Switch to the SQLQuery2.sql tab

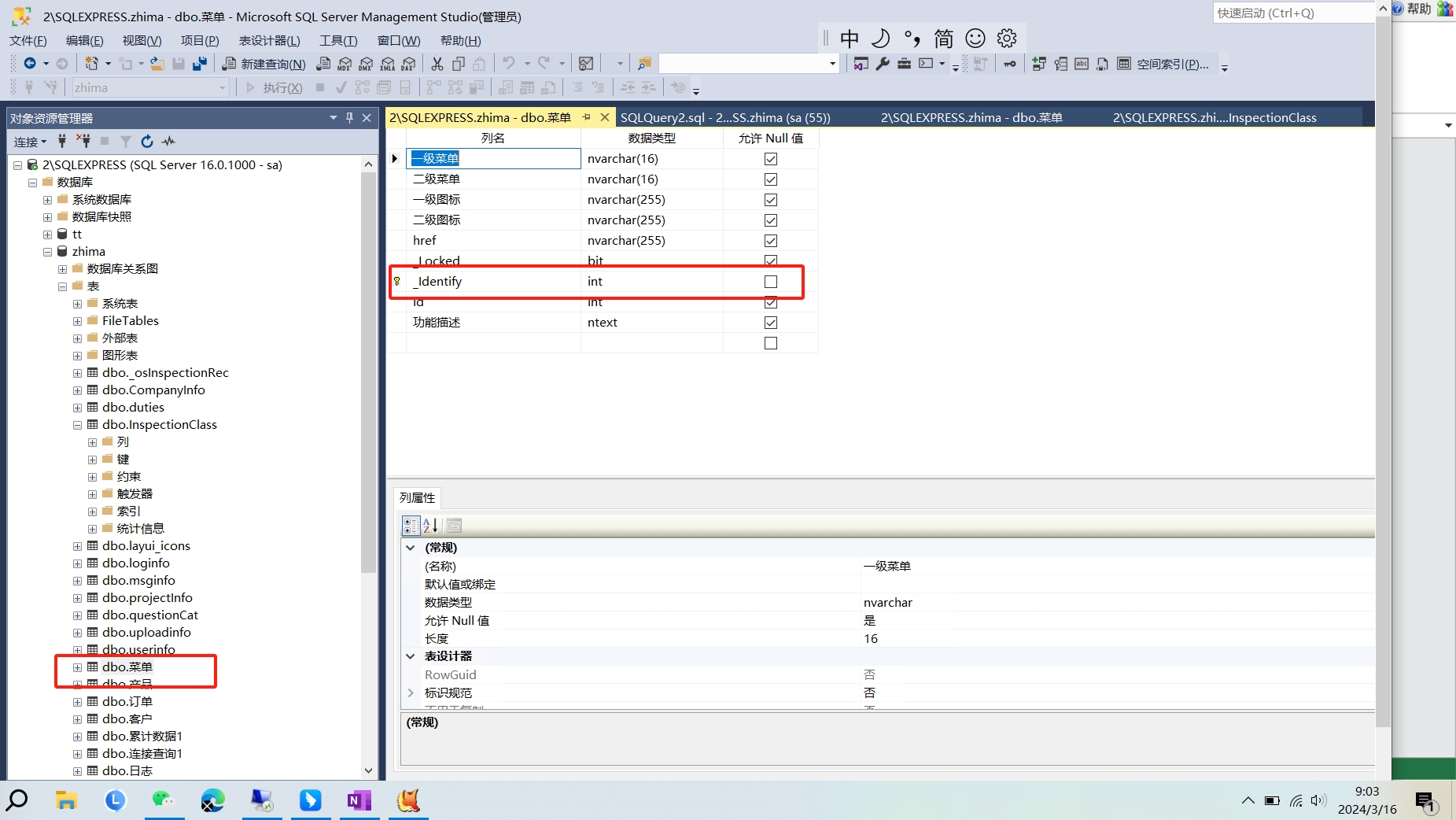(725, 117)
